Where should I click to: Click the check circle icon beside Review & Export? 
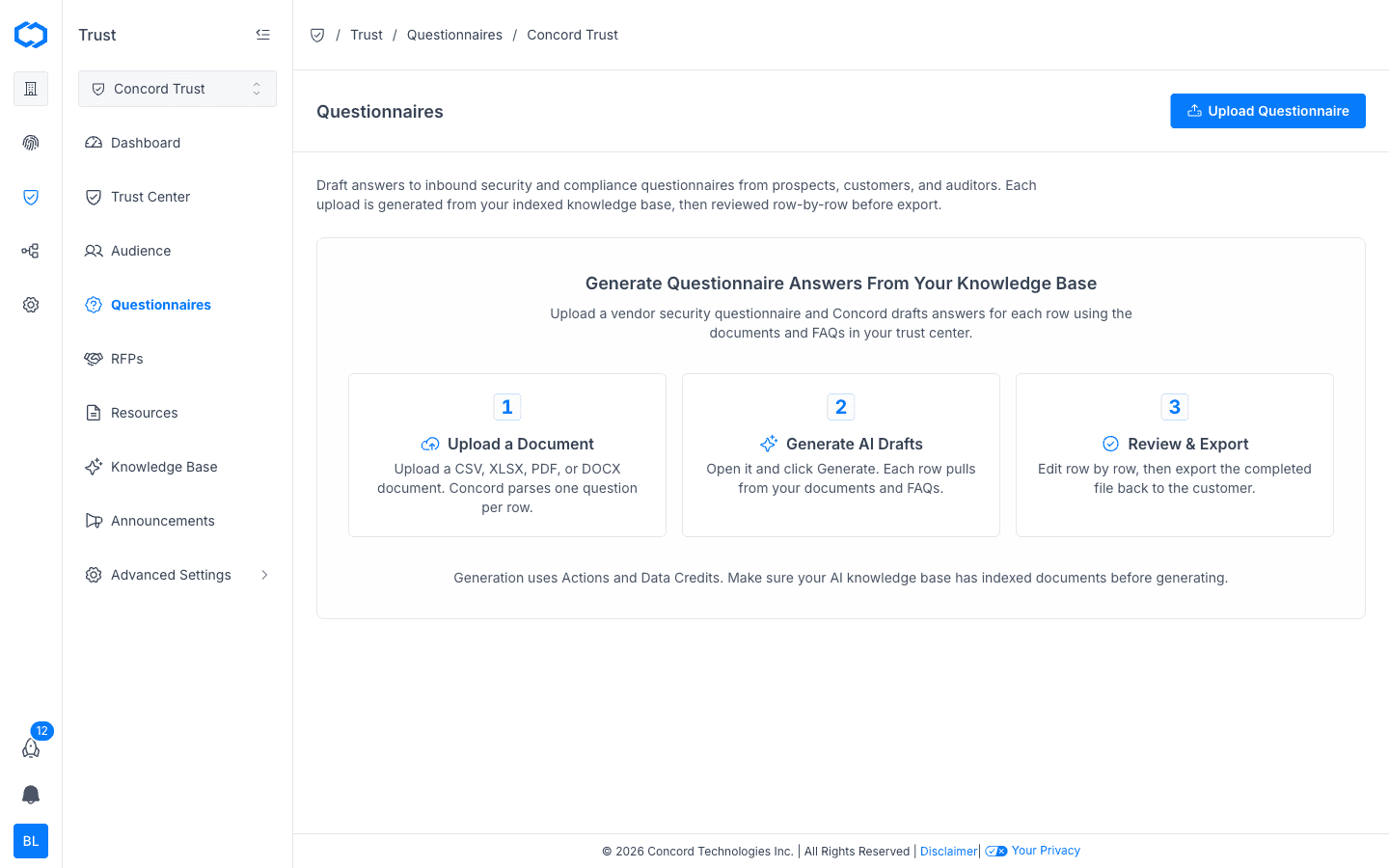coord(1111,444)
